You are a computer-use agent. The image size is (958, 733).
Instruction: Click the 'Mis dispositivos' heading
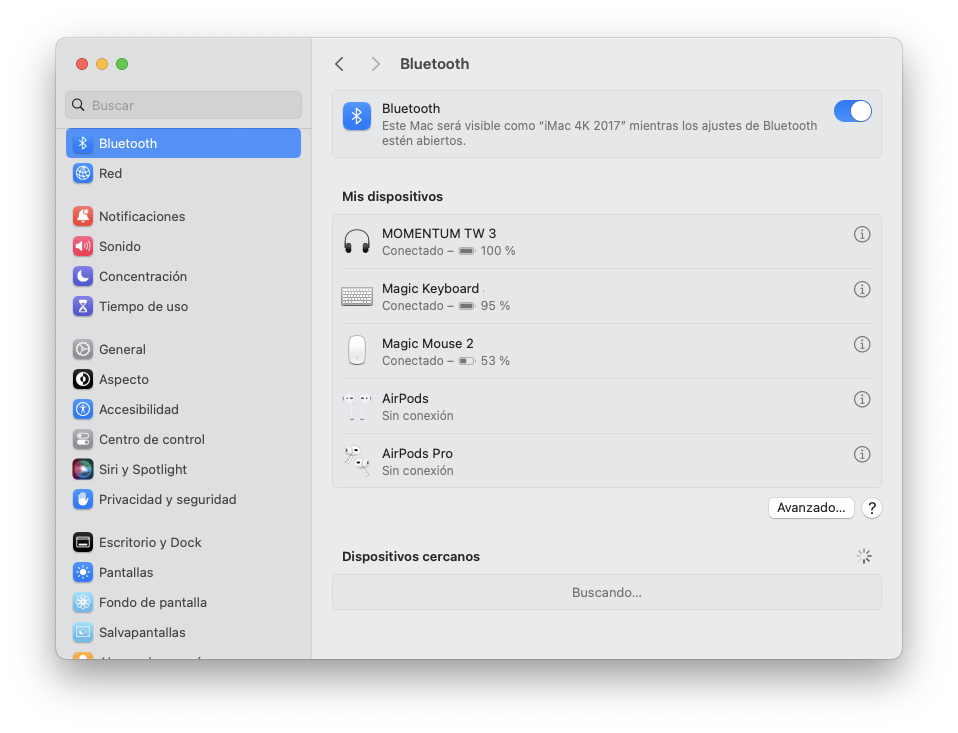392,196
